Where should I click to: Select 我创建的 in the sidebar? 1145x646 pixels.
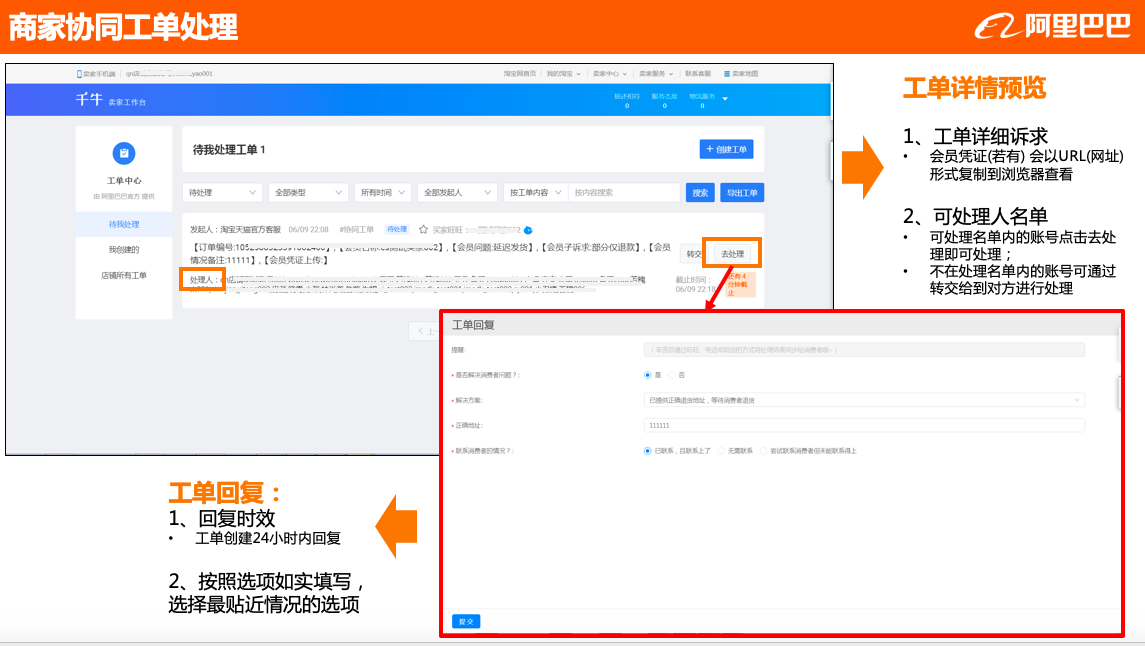tap(123, 250)
